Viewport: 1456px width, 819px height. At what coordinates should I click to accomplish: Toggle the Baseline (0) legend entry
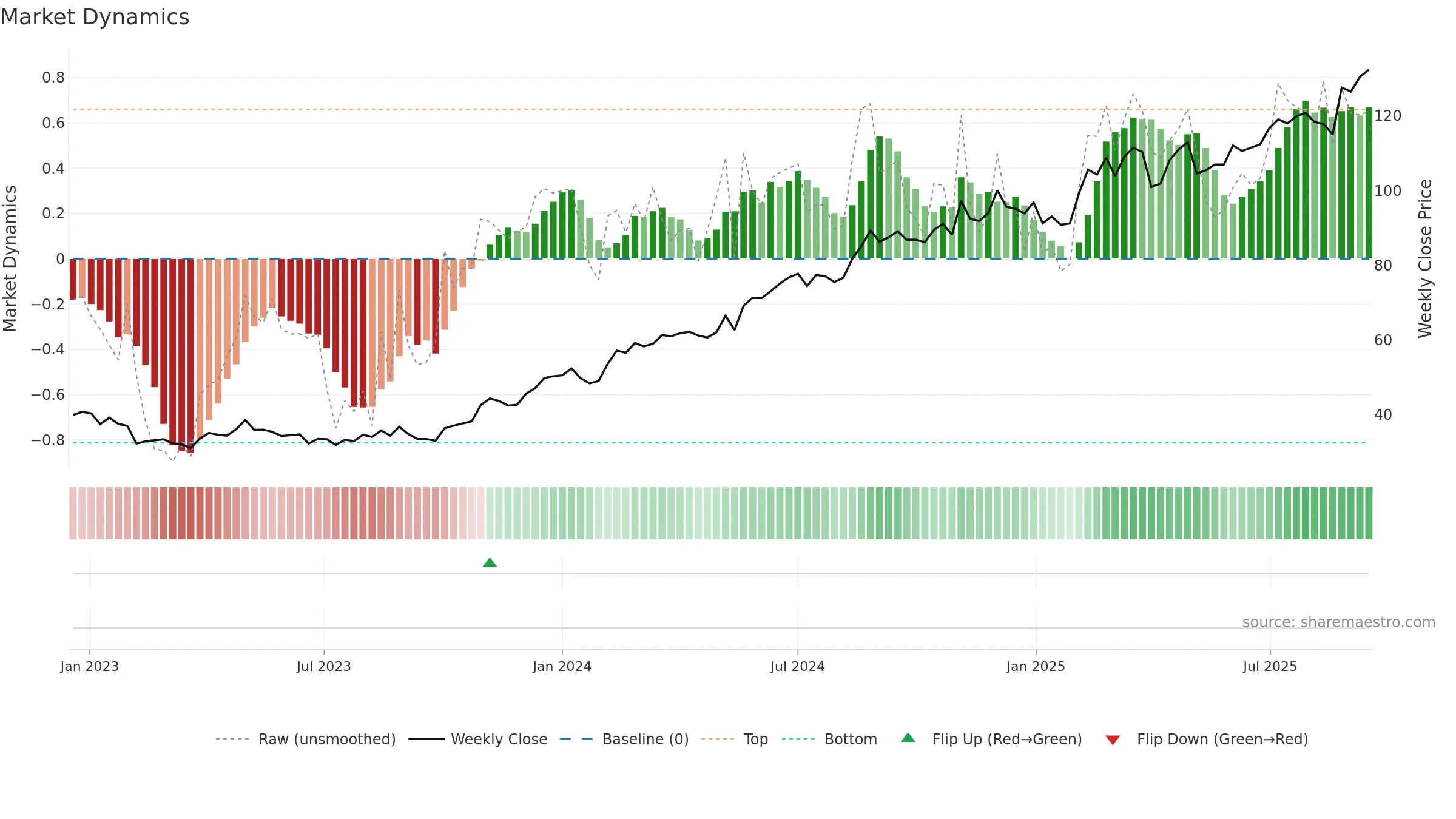(624, 739)
